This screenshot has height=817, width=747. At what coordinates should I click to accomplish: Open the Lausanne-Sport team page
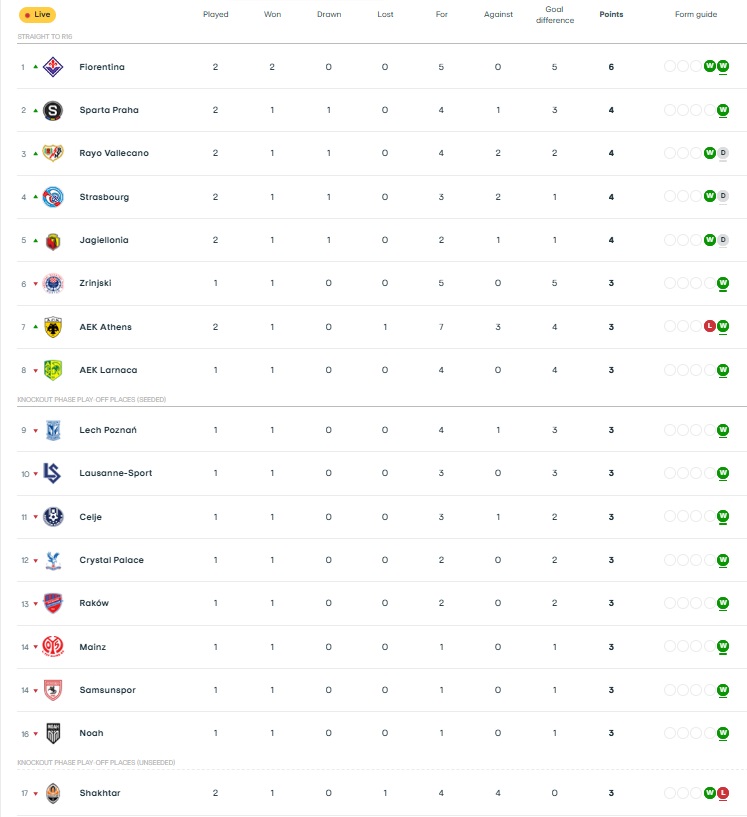click(x=116, y=473)
